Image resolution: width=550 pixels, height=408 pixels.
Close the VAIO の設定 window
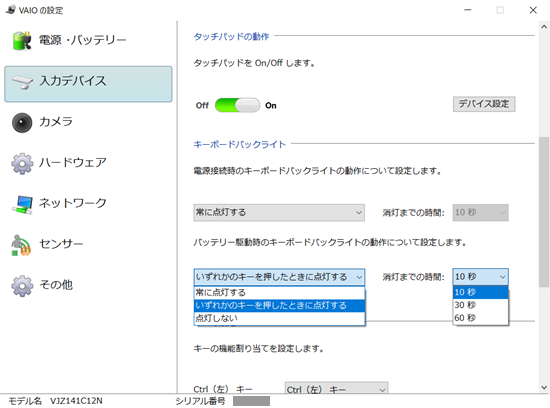point(533,10)
